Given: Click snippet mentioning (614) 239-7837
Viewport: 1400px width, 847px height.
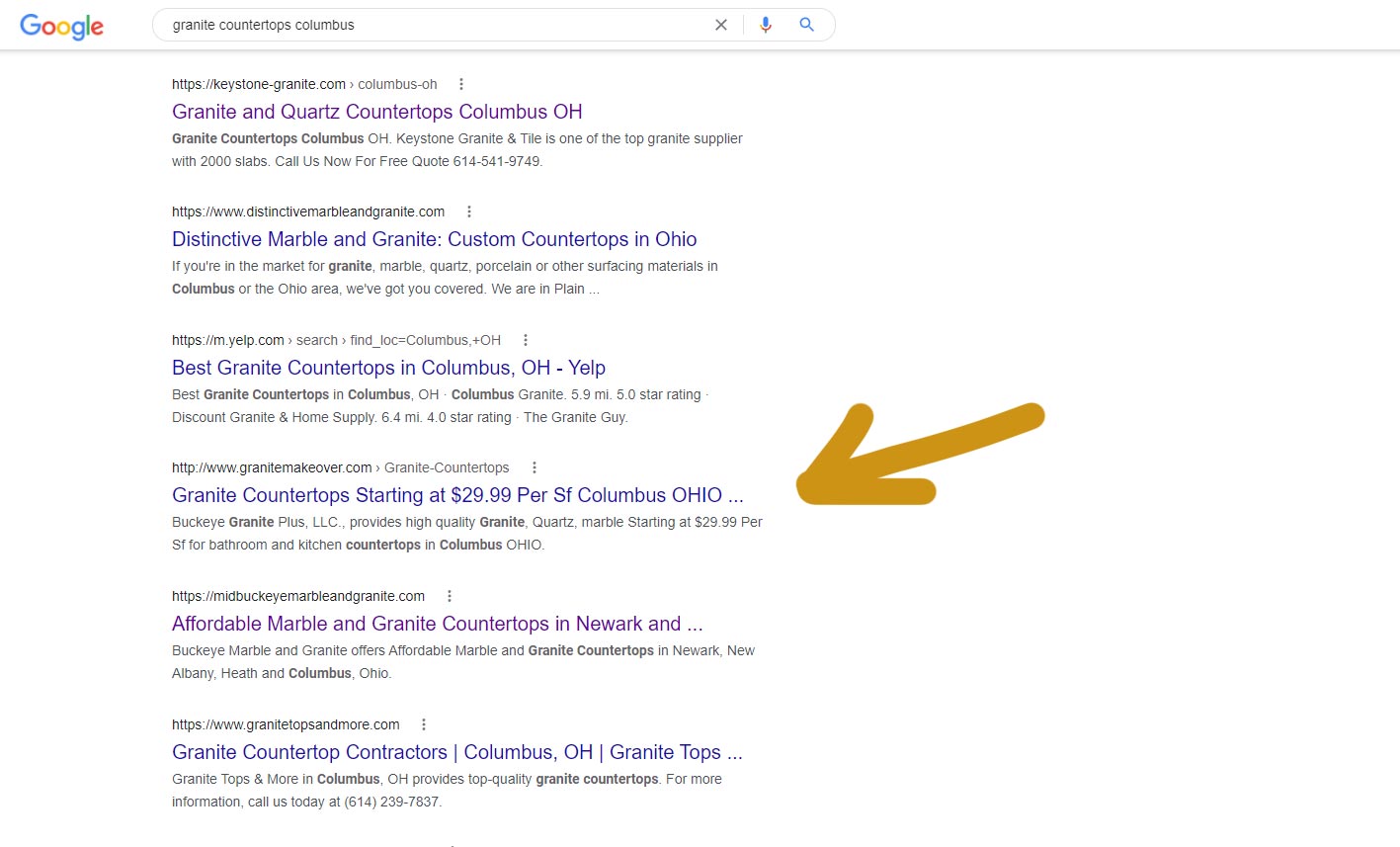Looking at the screenshot, I should click(447, 791).
